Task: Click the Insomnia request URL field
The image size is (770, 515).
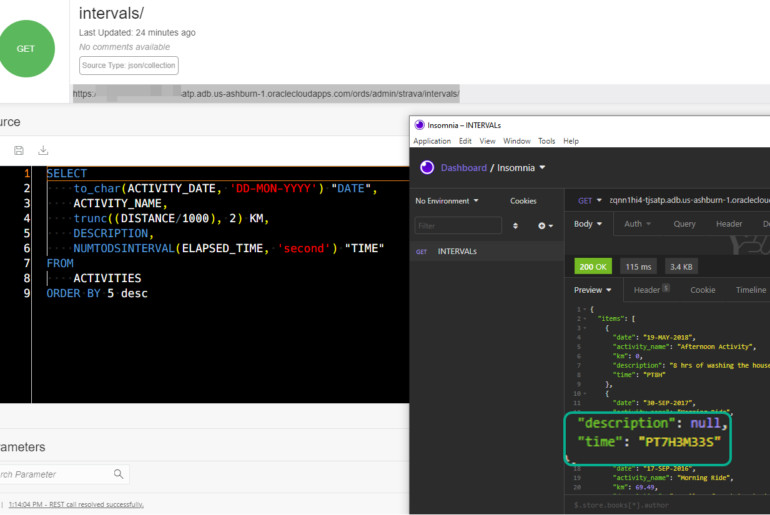Action: point(689,200)
